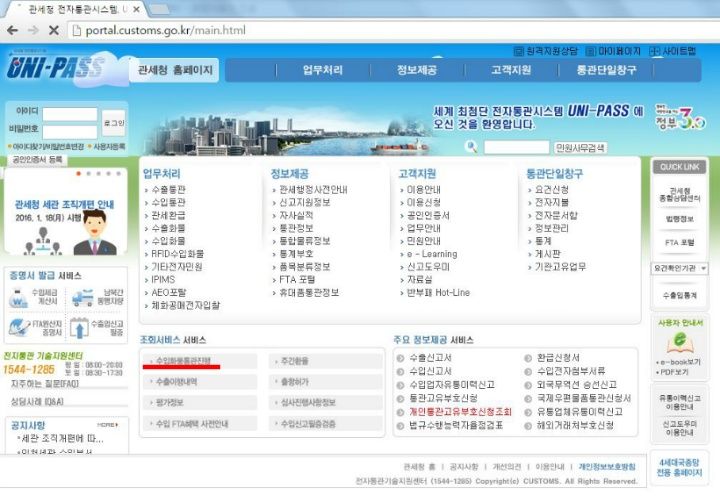720x503 pixels.
Task: Open 정보제공 in the top navigation bar
Action: click(x=416, y=70)
